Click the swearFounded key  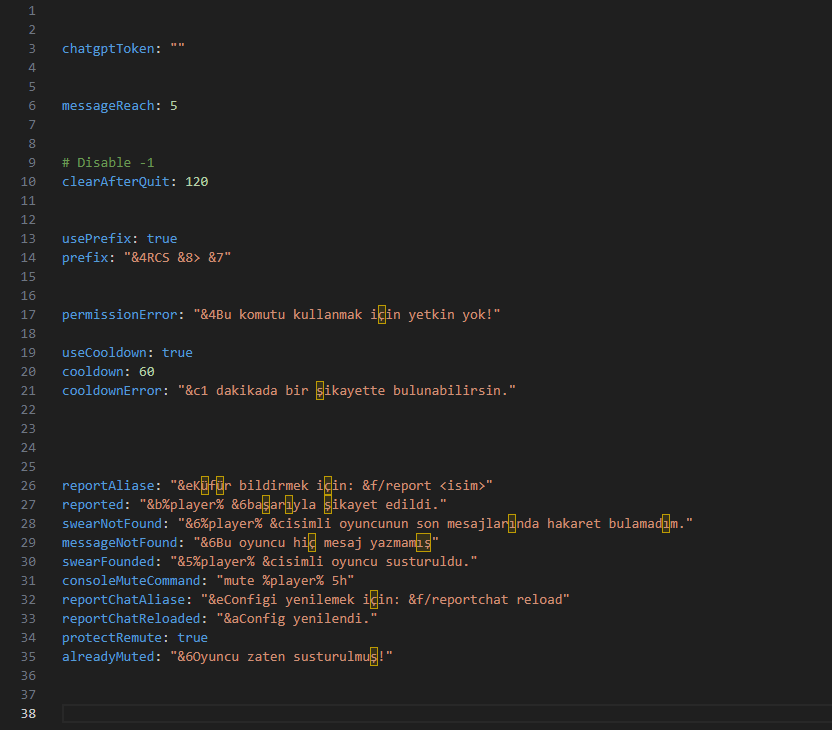click(x=108, y=562)
